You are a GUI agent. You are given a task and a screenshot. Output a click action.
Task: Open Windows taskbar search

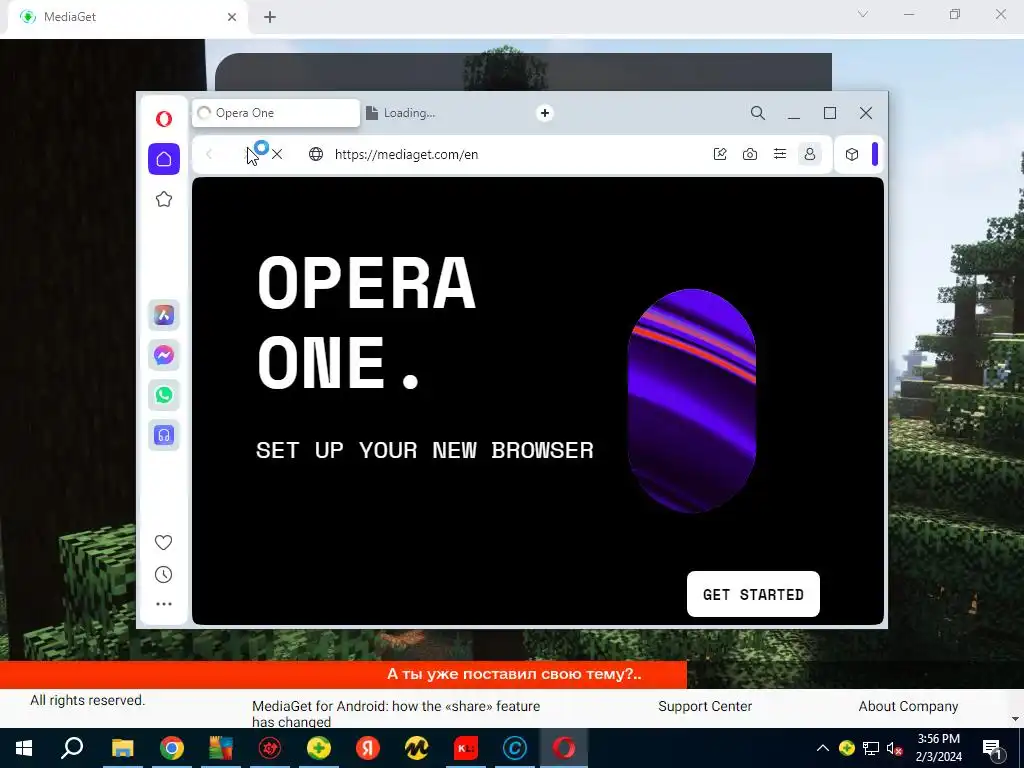point(72,748)
